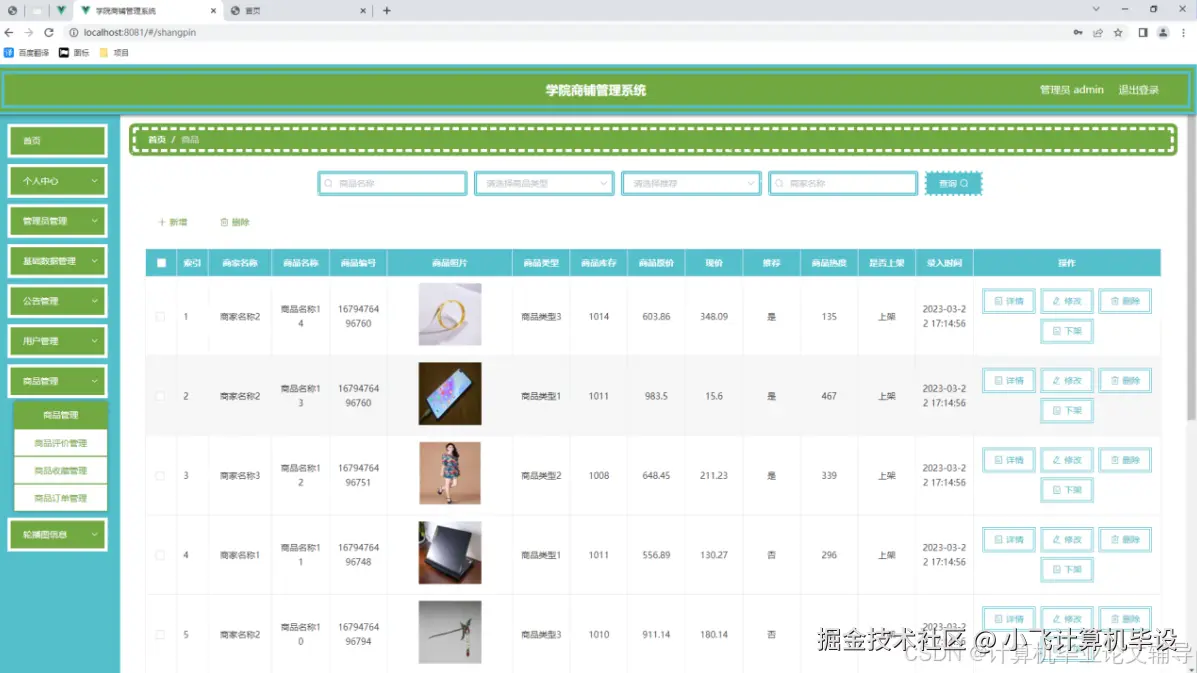
Task: Check the checkbox for row 2
Action: pyautogui.click(x=160, y=396)
